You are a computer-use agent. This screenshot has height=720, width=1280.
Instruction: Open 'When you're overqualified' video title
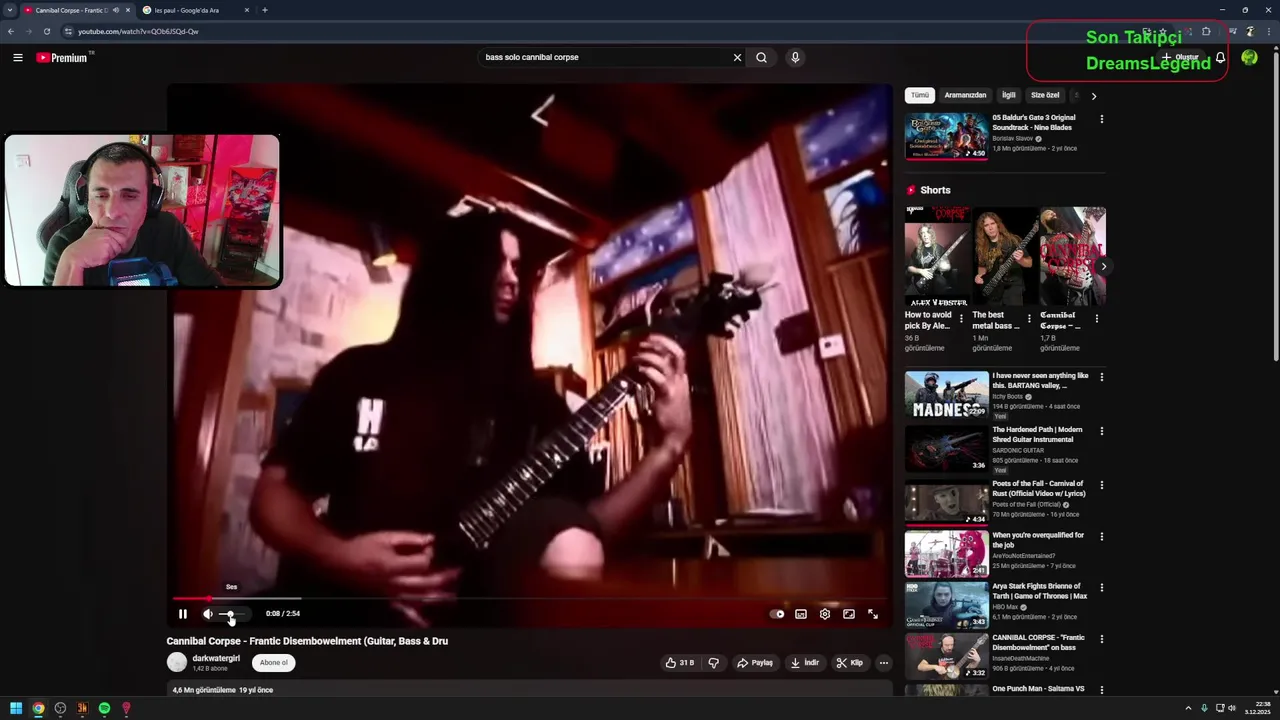(1038, 540)
